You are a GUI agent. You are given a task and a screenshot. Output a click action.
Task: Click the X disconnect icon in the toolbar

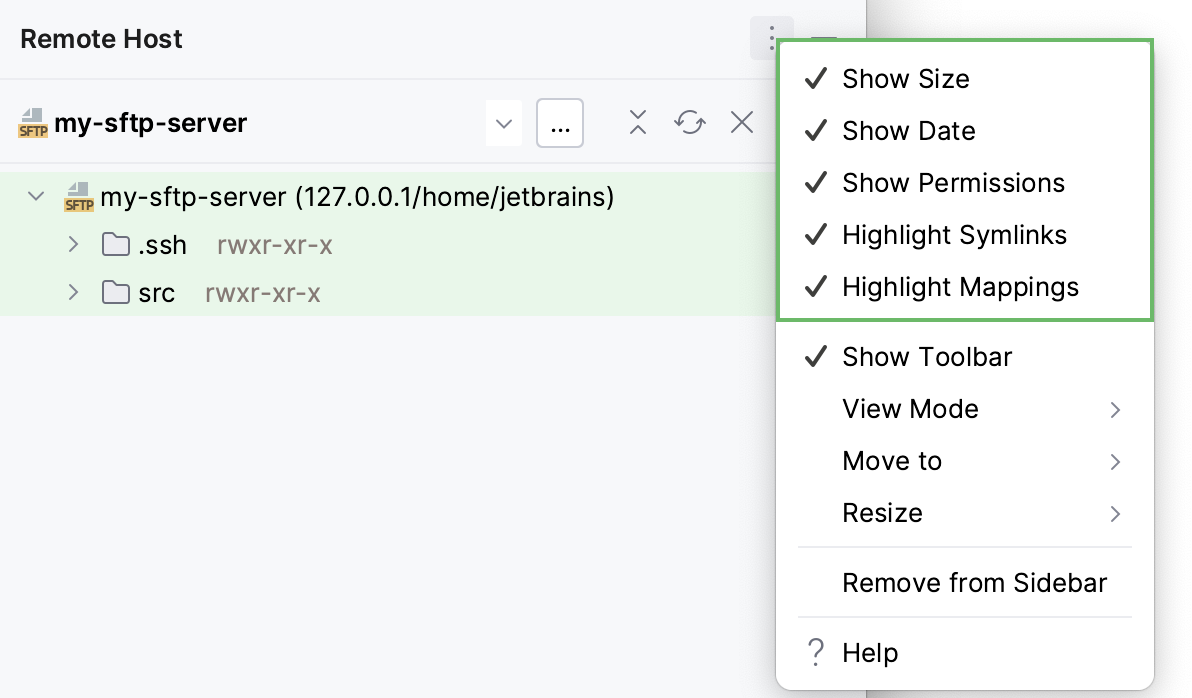[741, 122]
